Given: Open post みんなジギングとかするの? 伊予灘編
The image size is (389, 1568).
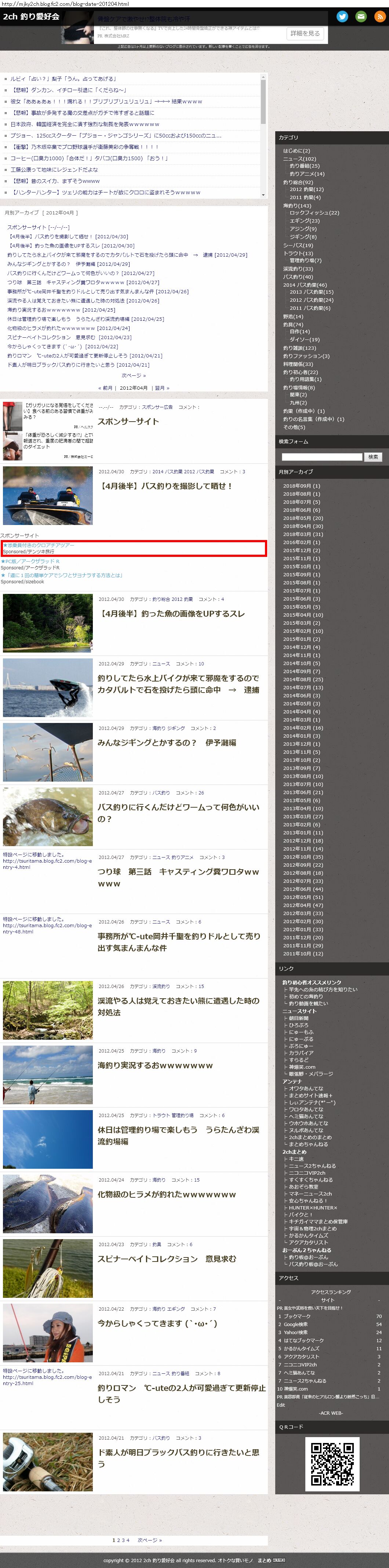Looking at the screenshot, I should click(x=167, y=743).
